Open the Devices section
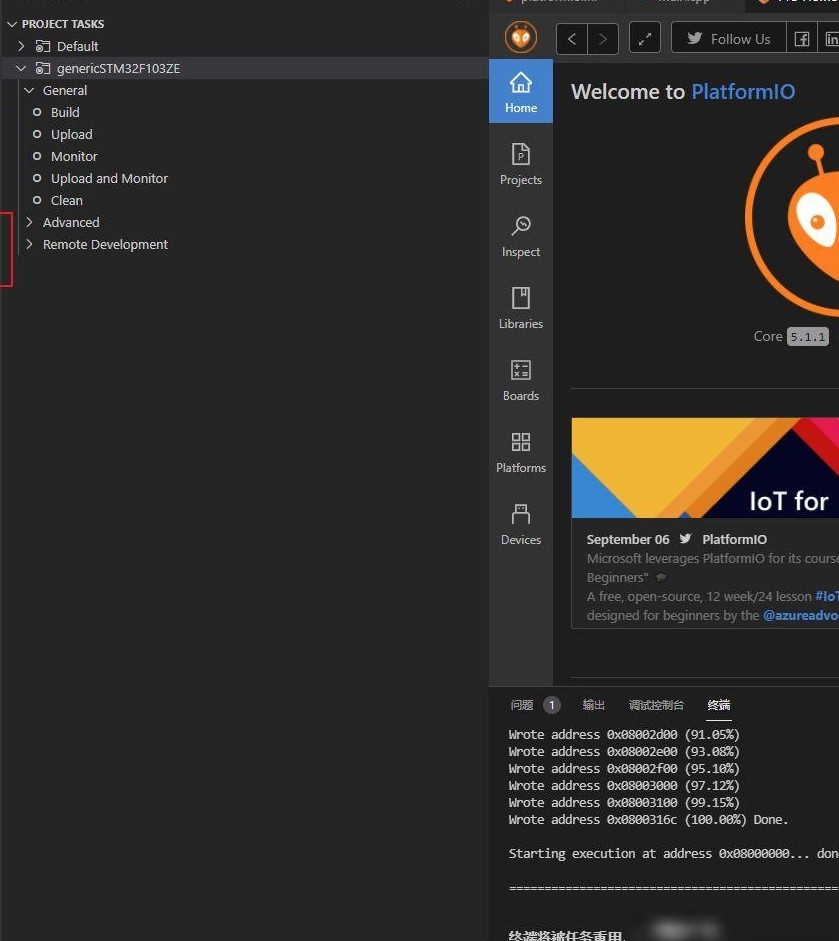This screenshot has height=941, width=839. 520,525
